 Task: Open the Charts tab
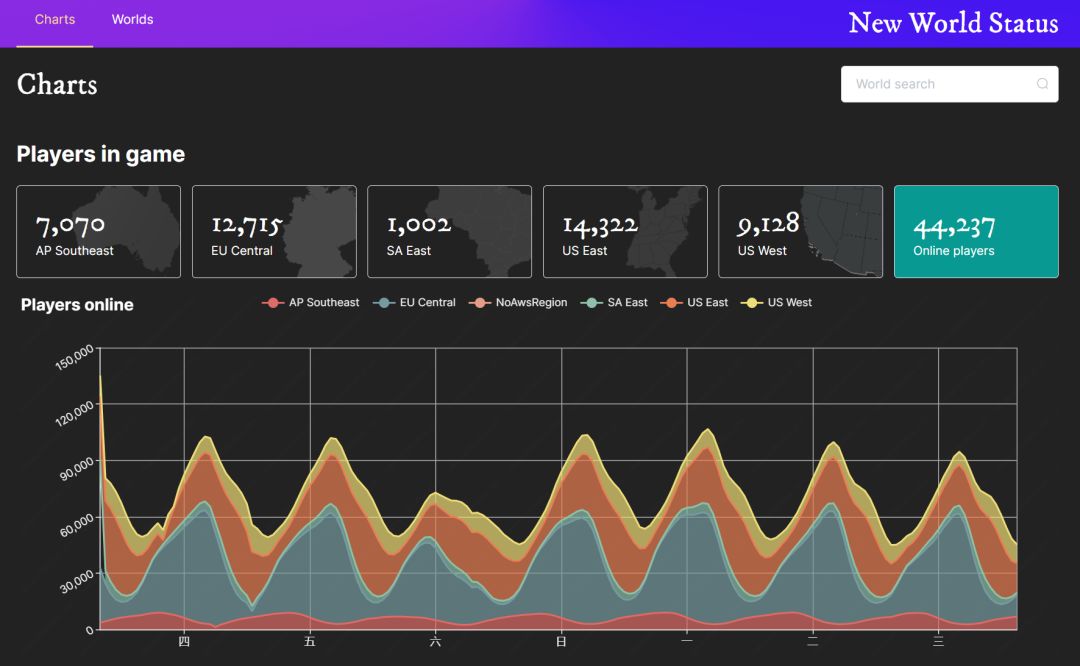point(55,20)
